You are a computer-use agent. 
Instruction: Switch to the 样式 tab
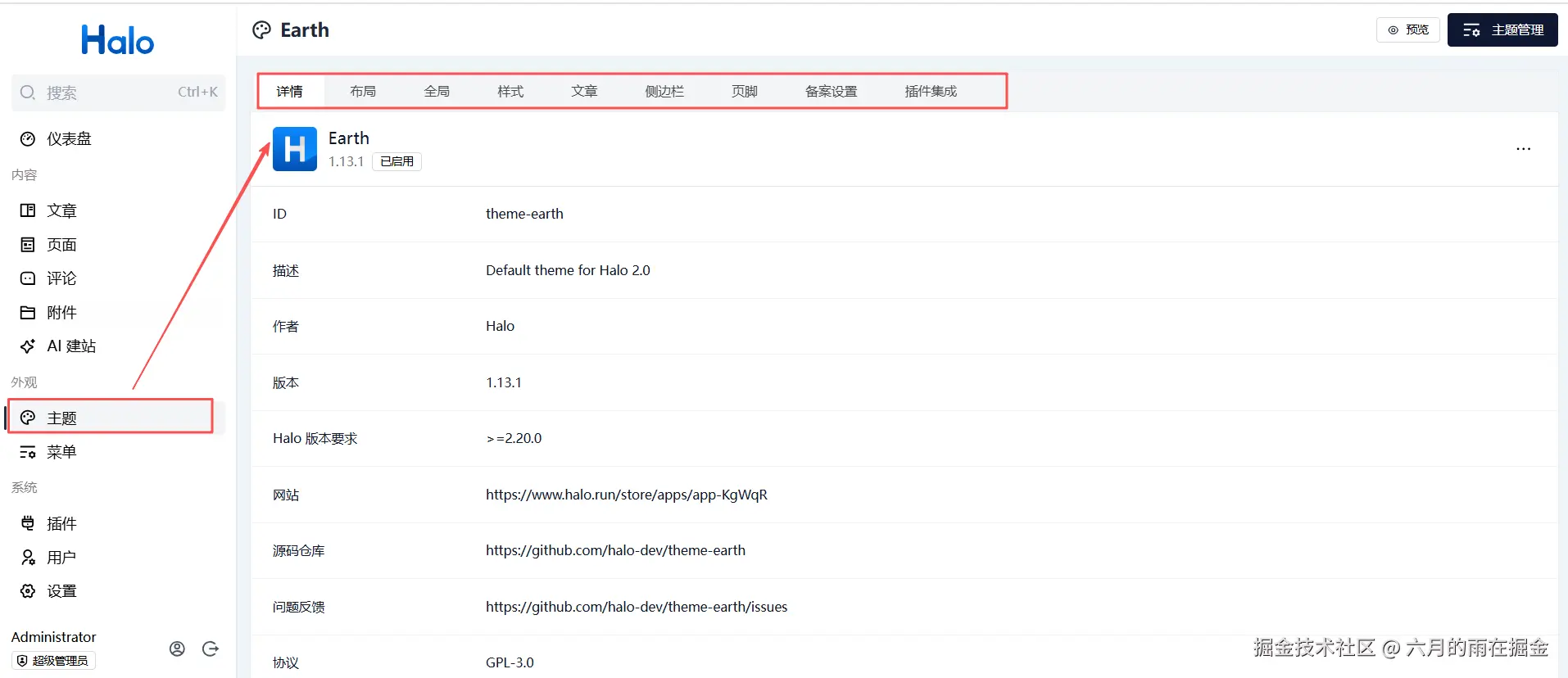tap(510, 91)
